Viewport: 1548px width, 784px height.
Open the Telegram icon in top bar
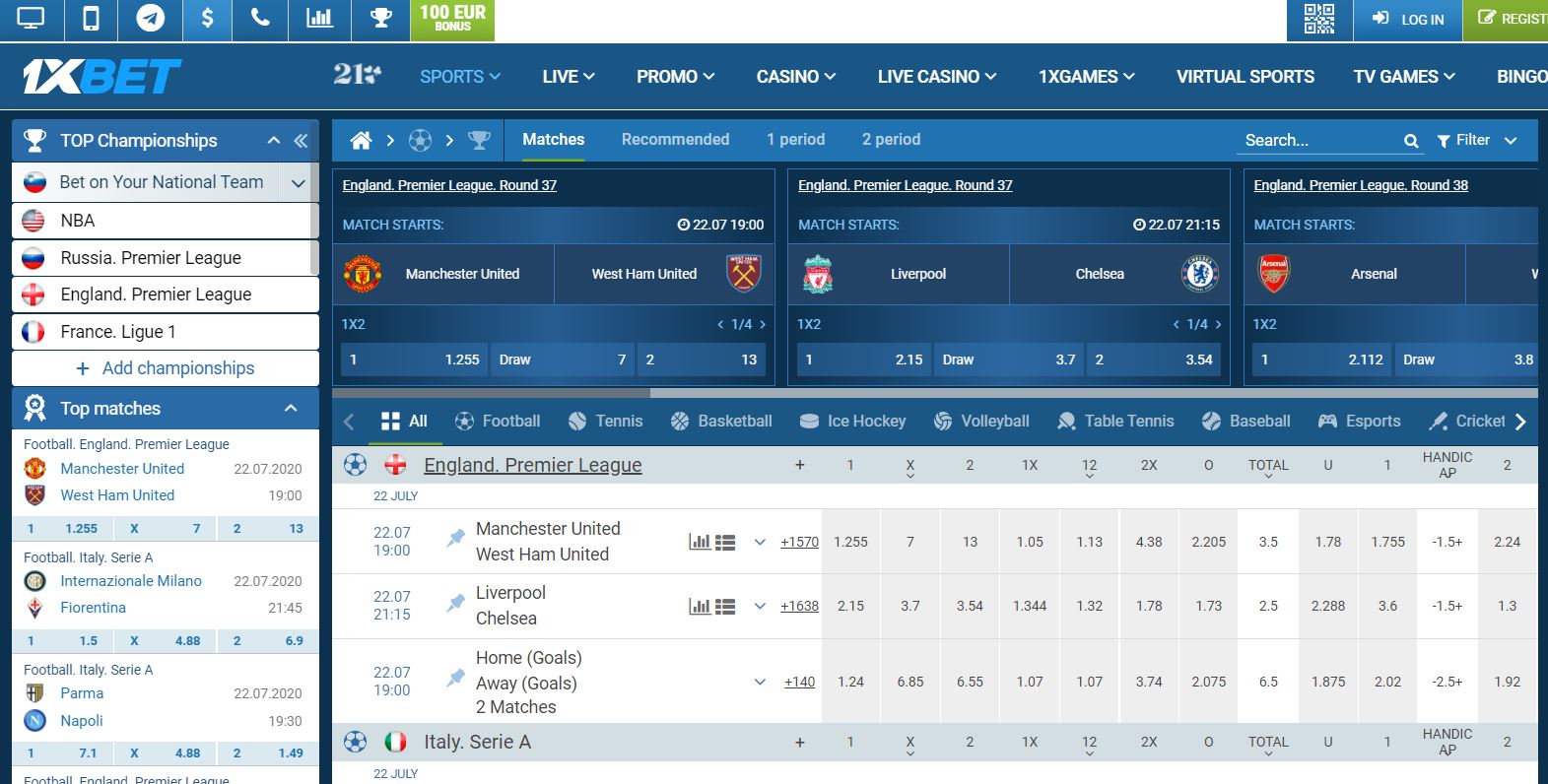[x=150, y=19]
